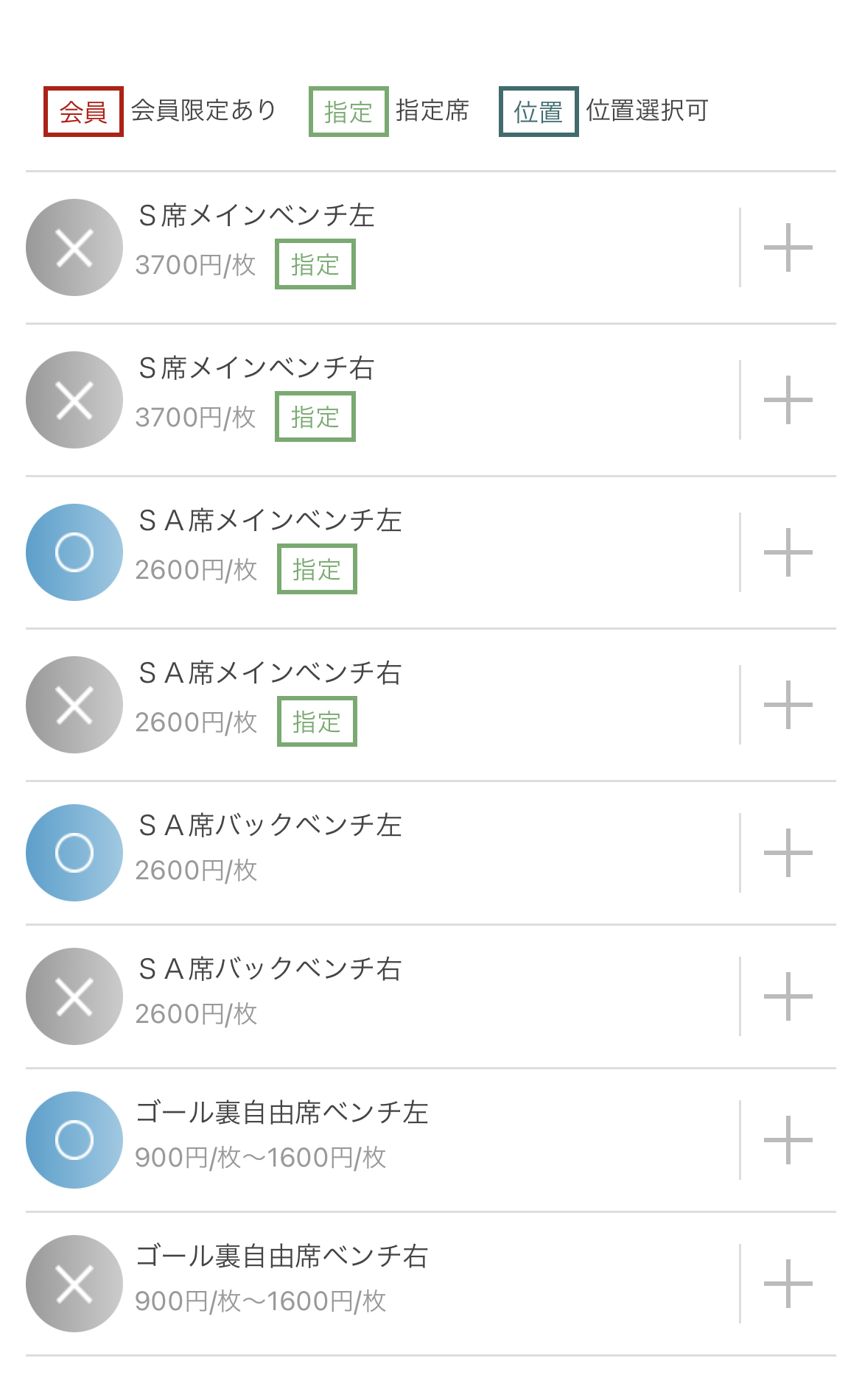Screen dimensions: 862x1400
Task: Expand ＳＡ席バックベンチ左 ticket options
Action: [788, 853]
